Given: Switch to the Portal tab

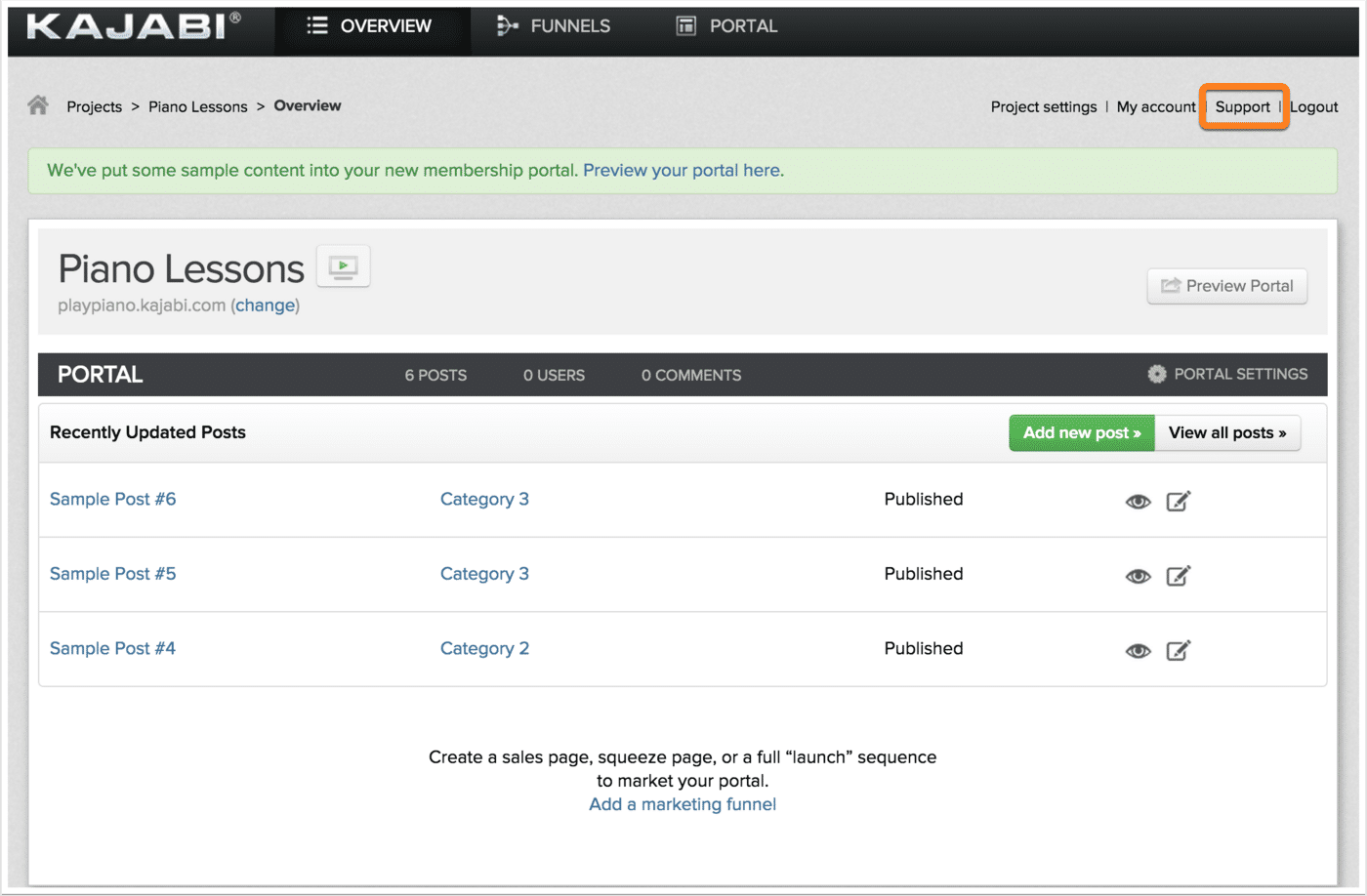Looking at the screenshot, I should [727, 26].
